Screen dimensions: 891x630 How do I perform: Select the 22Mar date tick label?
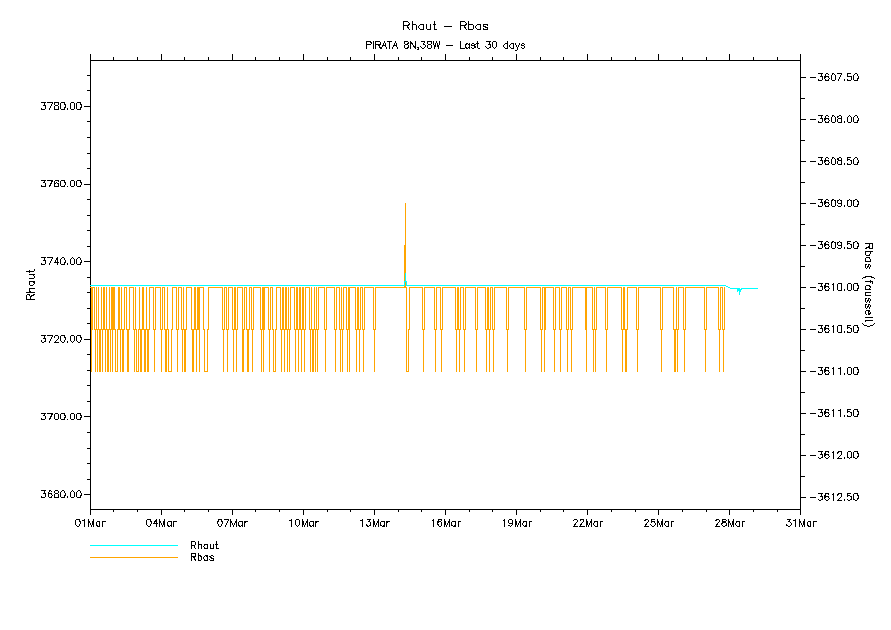coord(587,522)
